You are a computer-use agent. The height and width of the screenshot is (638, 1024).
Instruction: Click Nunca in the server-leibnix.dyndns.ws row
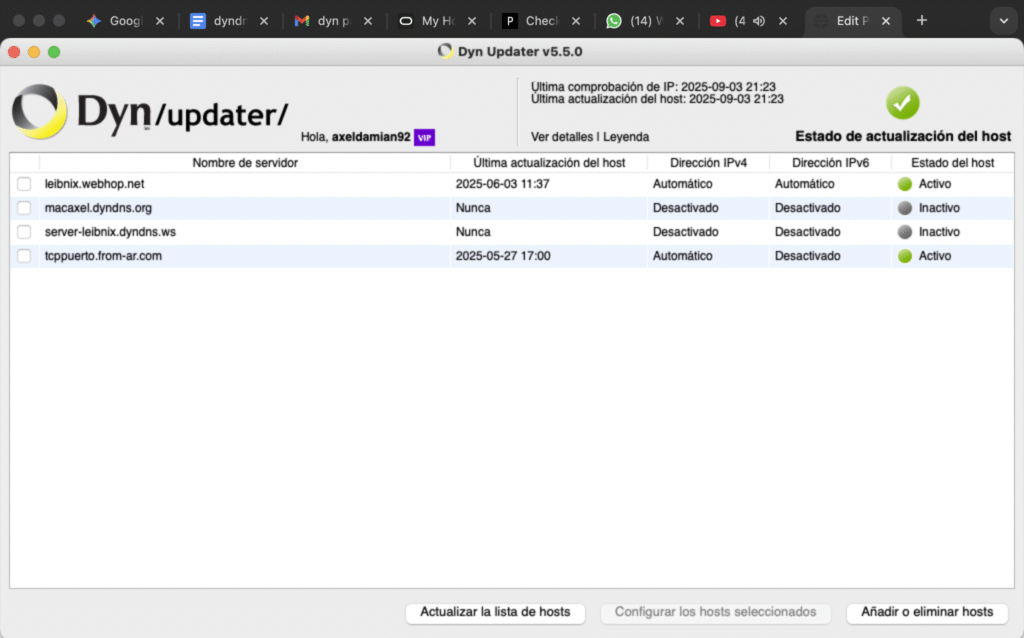tap(473, 232)
